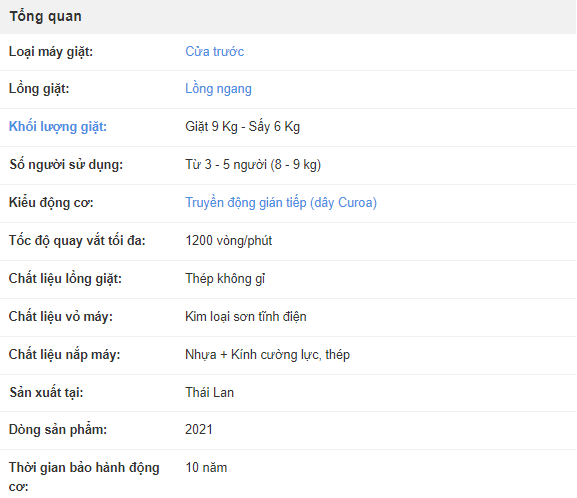Select the 2021 product line value

pos(199,430)
